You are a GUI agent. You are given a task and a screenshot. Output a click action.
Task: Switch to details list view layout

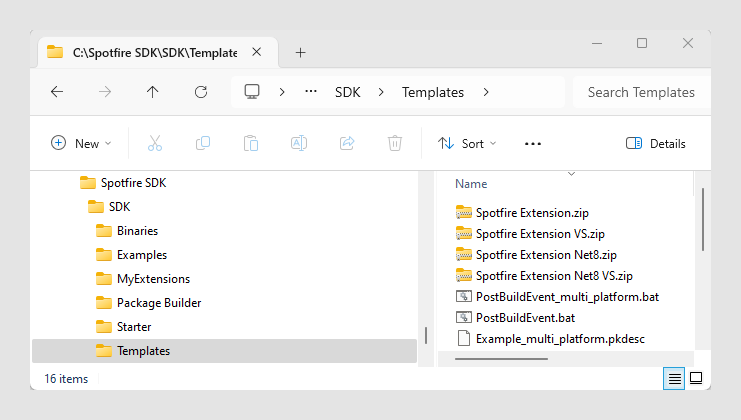click(x=675, y=378)
